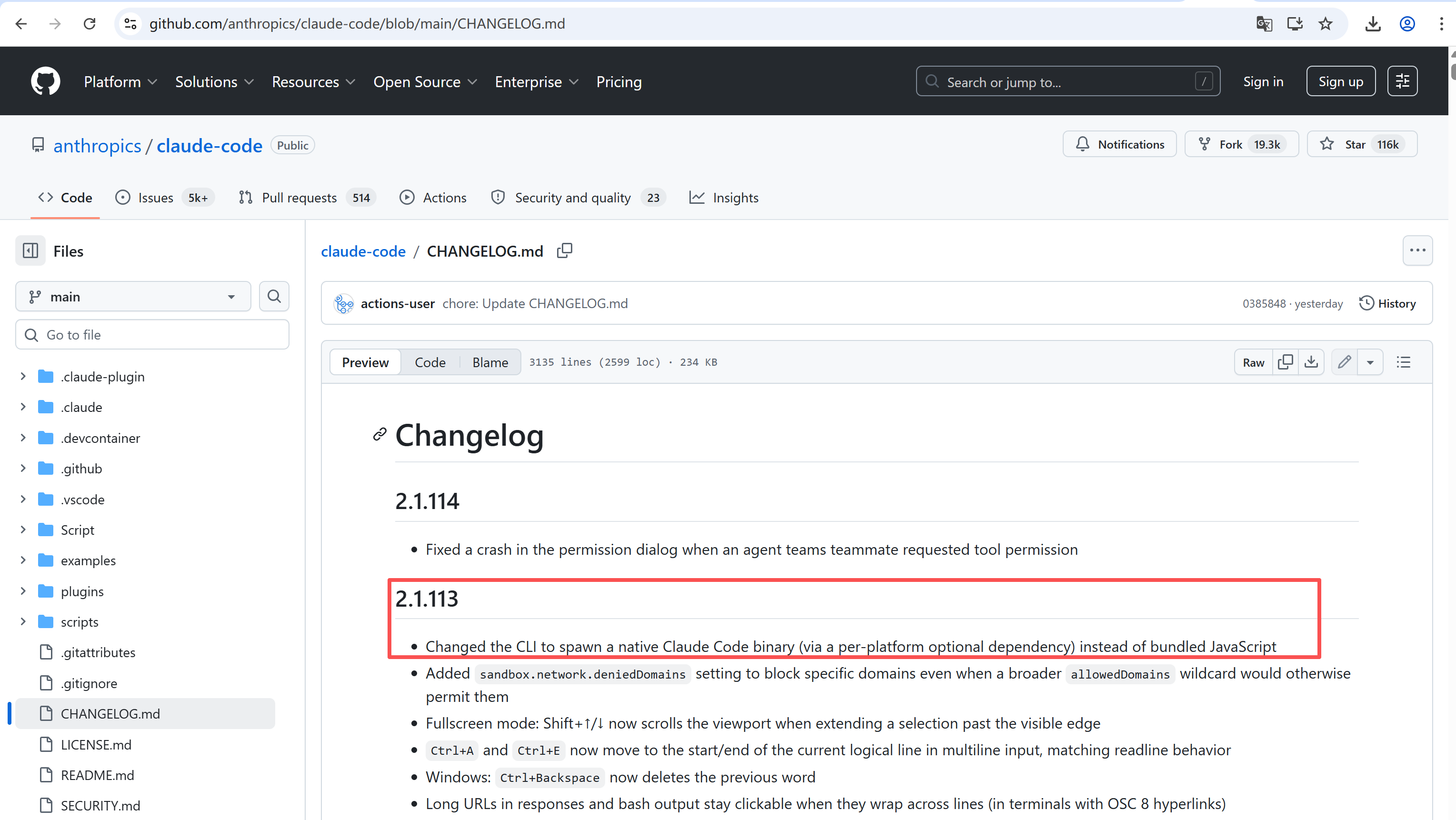Copy file path icon next to CHANGELOG.md

click(565, 250)
